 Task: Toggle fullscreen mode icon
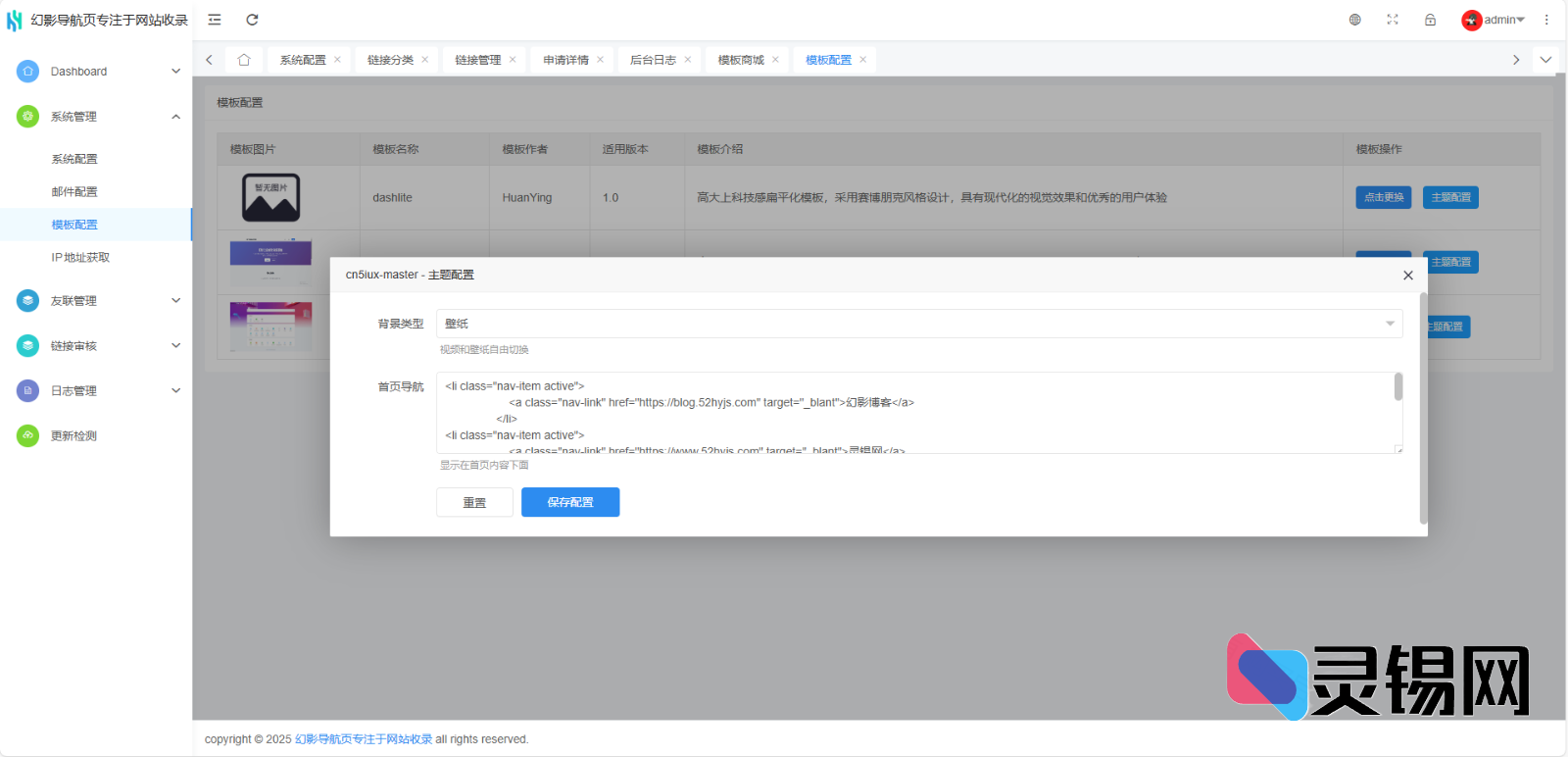(x=1393, y=20)
